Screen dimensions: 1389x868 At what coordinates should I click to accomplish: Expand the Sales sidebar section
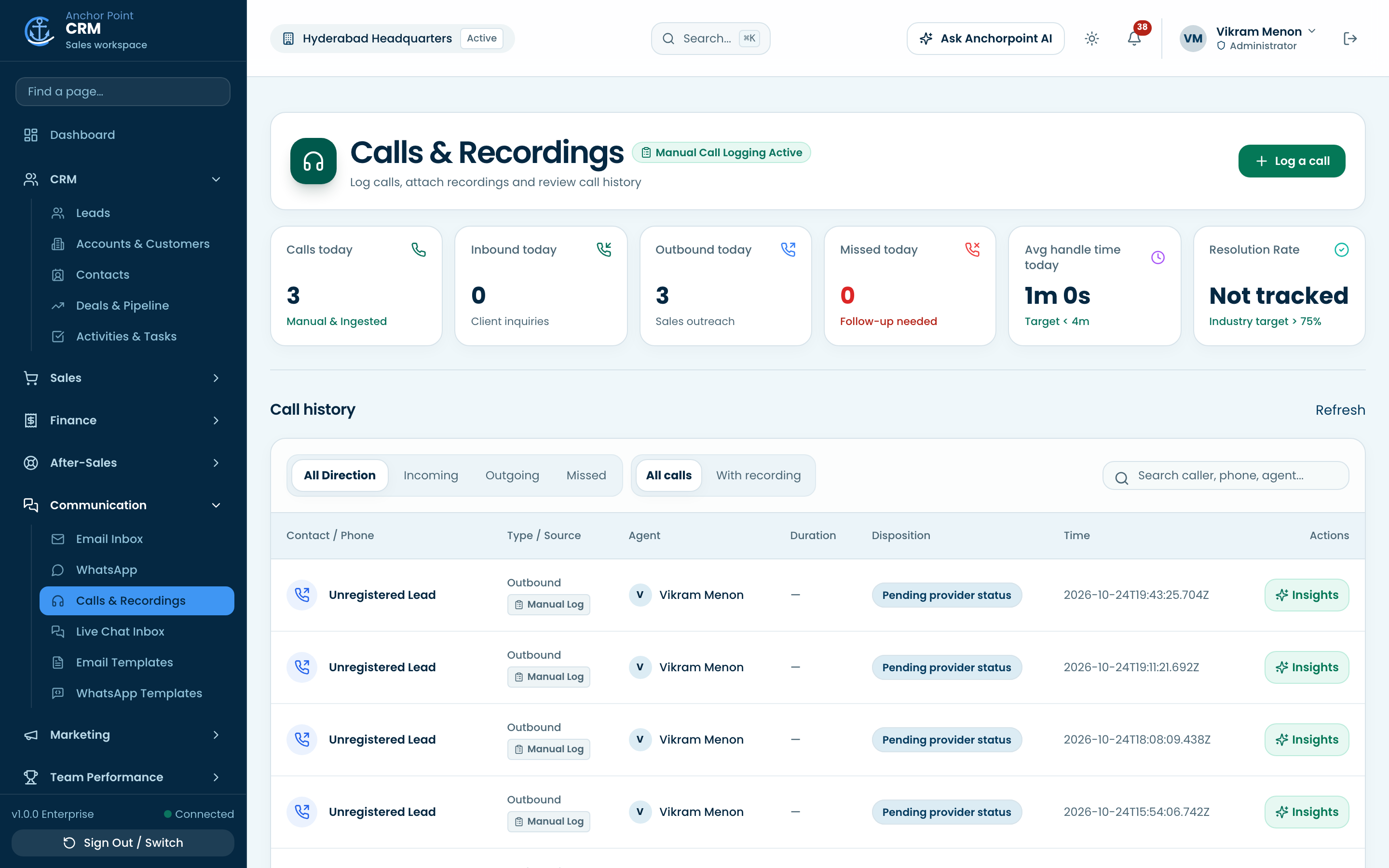[x=123, y=378]
